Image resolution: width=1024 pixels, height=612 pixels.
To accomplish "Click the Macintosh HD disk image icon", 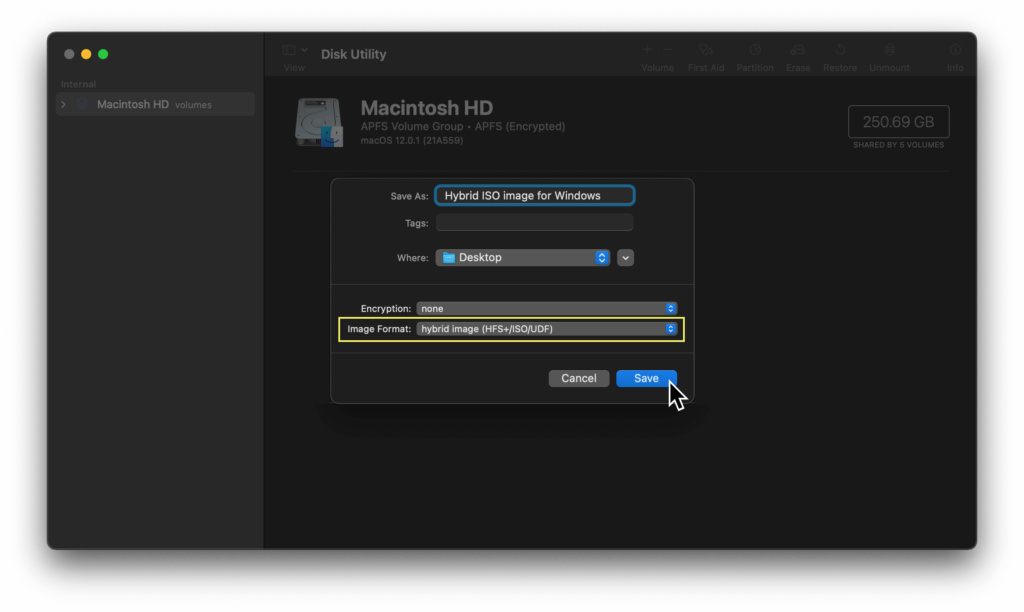I will click(x=319, y=122).
